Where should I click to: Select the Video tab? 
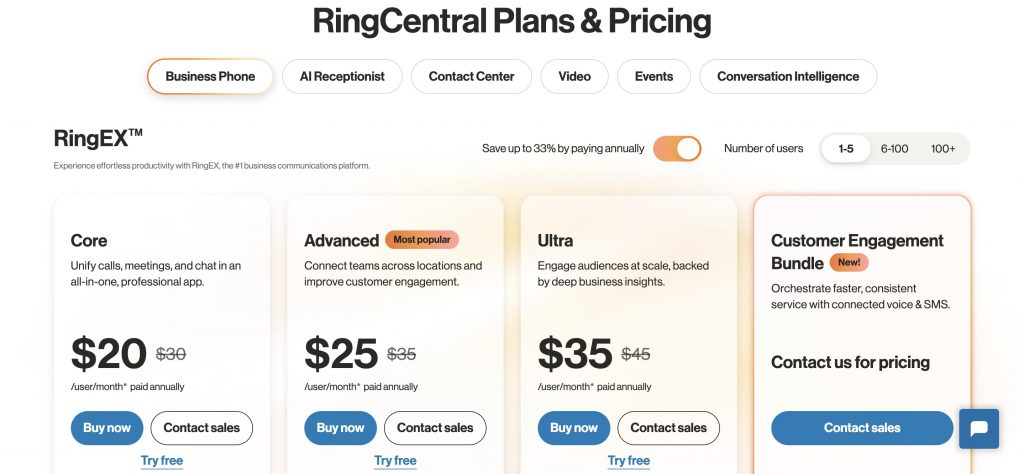pos(574,76)
